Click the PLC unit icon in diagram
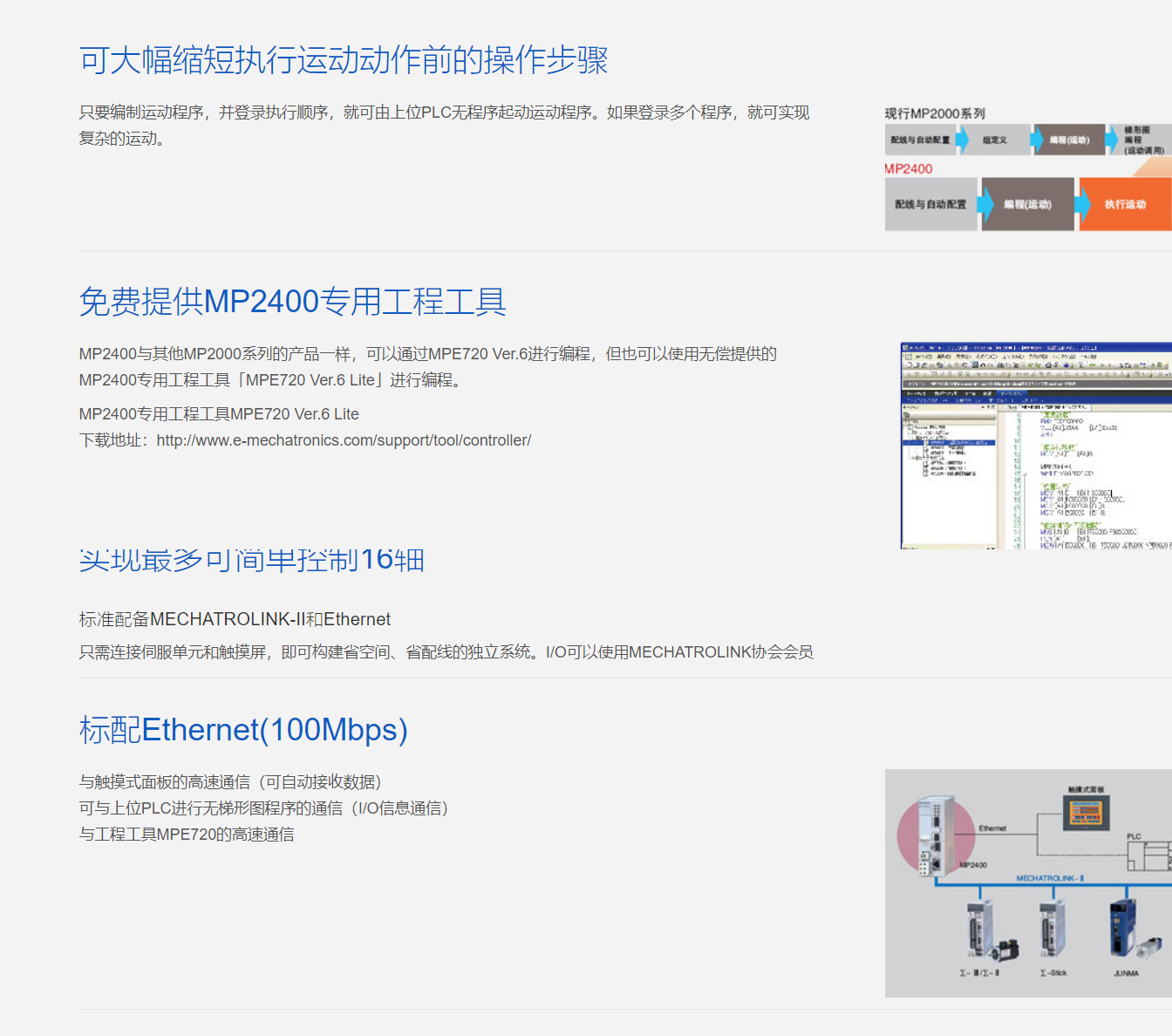1172x1036 pixels. (x=1149, y=855)
